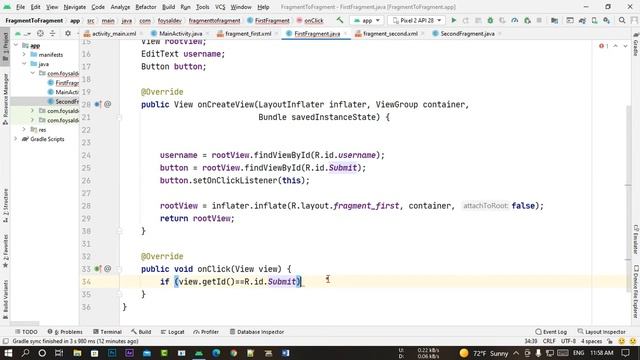
Task: Click the UTF-8 encoding in status bar
Action: [x=568, y=341]
